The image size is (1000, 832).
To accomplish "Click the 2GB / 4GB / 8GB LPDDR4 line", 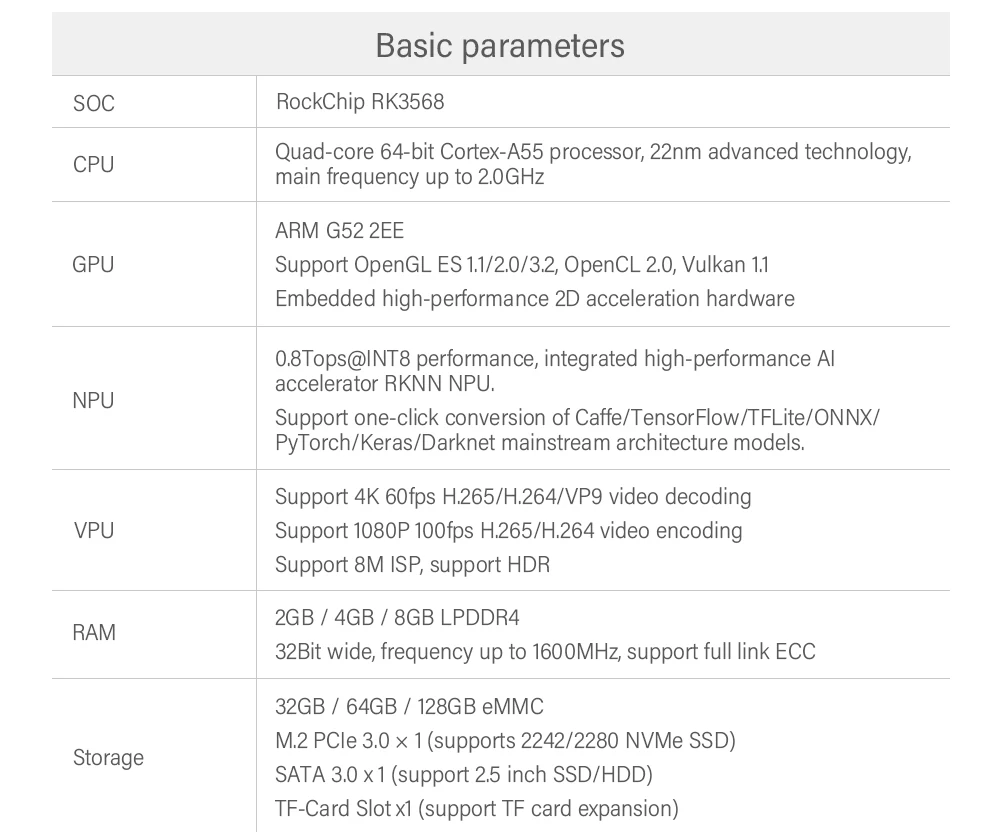I will [x=397, y=618].
